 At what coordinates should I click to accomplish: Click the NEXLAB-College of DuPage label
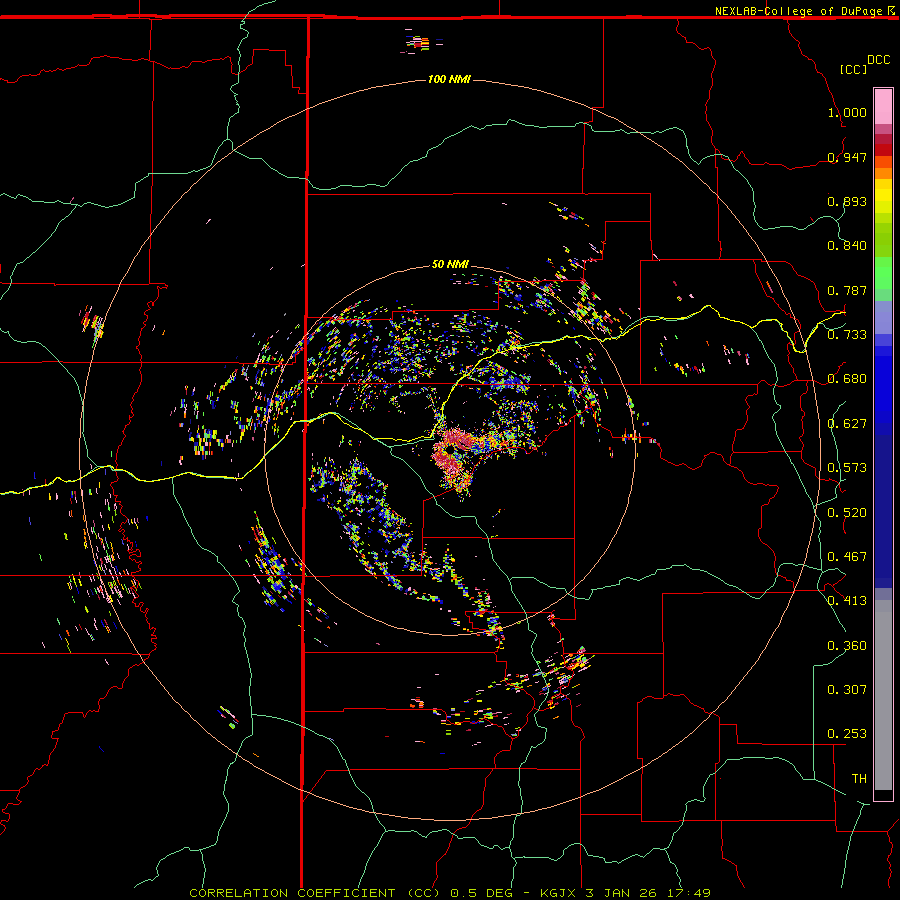[x=798, y=11]
